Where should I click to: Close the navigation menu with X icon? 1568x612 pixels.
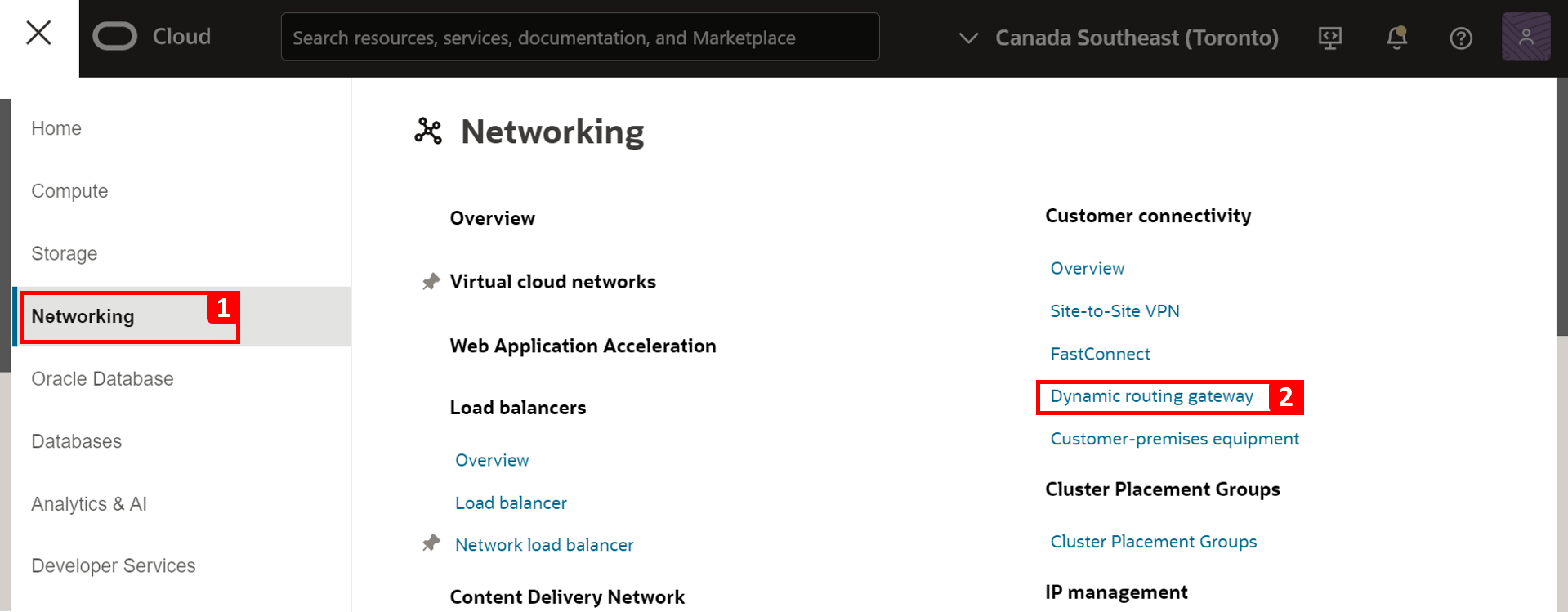coord(38,34)
